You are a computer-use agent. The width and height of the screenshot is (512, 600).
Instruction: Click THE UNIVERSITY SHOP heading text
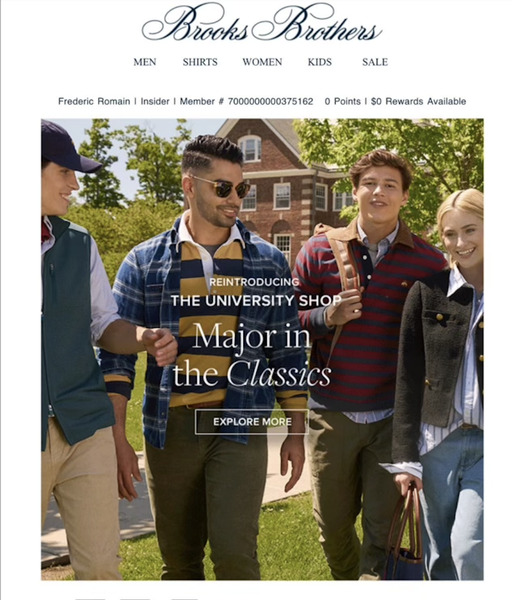click(256, 301)
